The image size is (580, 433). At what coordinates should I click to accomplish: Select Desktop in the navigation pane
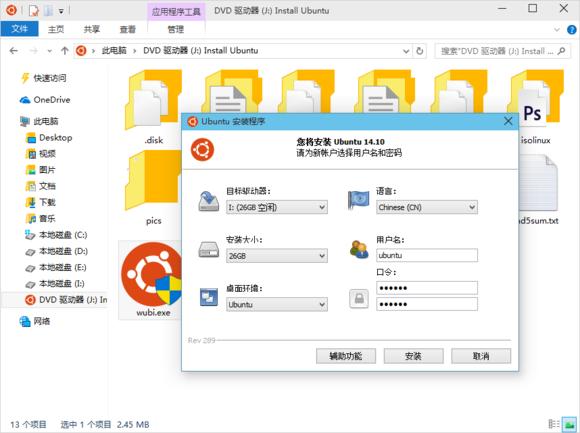pyautogui.click(x=55, y=138)
